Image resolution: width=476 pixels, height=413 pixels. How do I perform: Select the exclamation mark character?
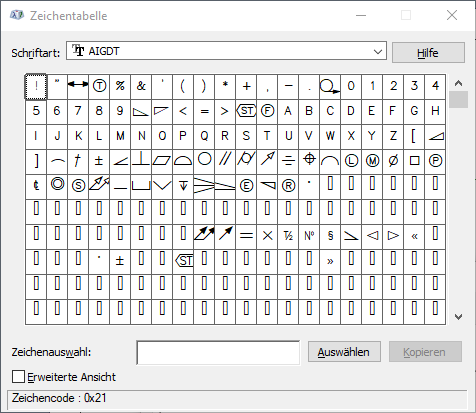click(36, 86)
